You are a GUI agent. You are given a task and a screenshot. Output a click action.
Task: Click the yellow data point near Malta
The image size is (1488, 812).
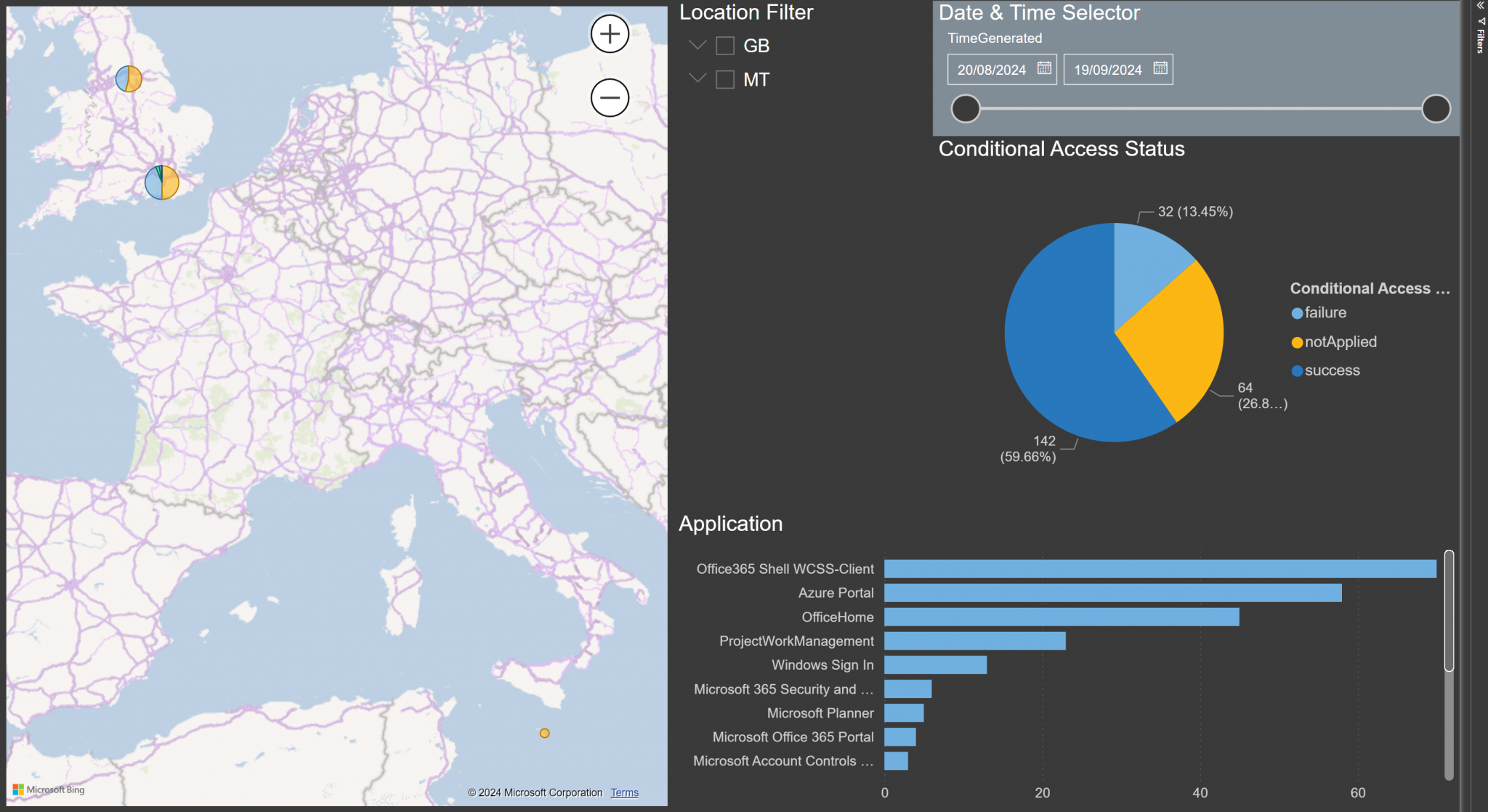[x=544, y=734]
